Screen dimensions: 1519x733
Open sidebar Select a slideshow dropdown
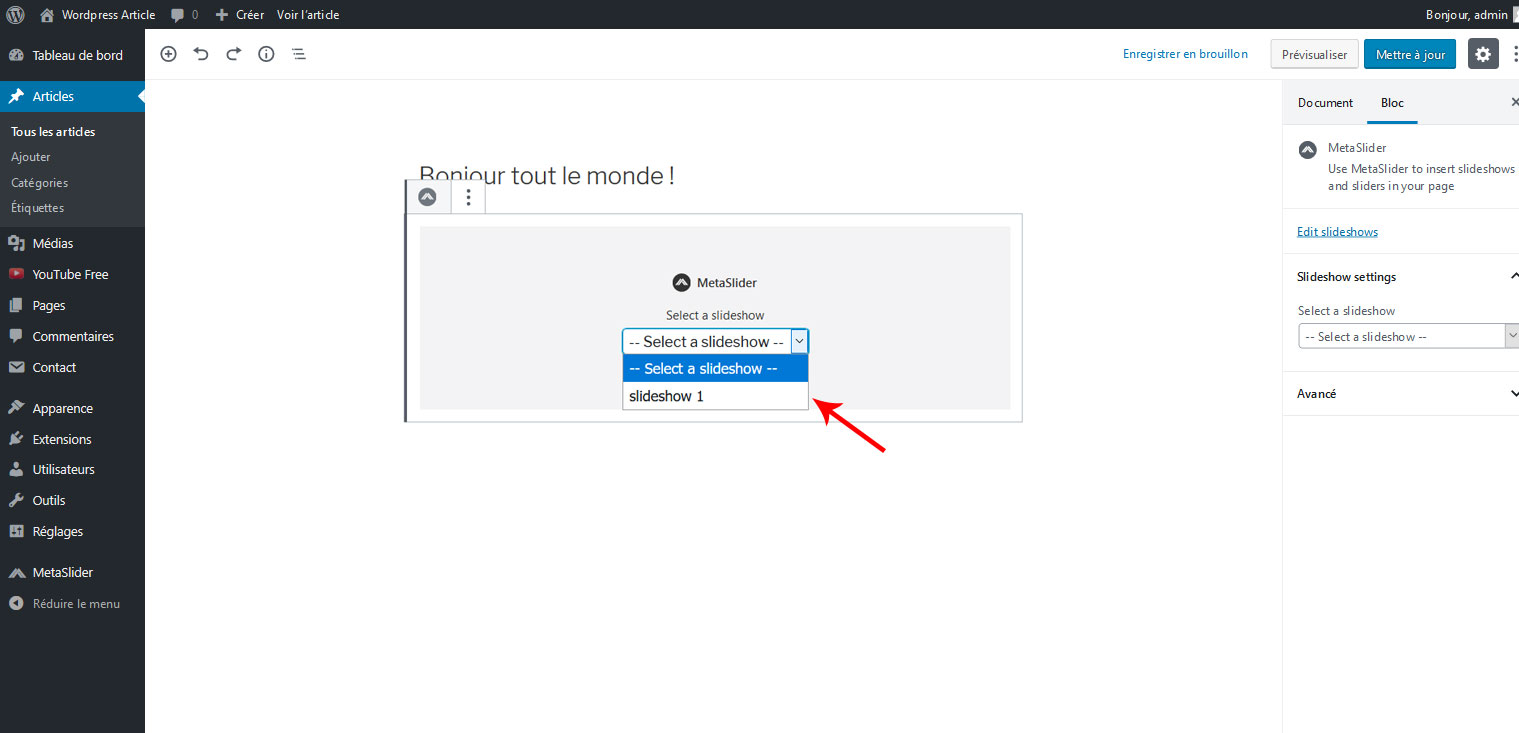click(x=1409, y=336)
